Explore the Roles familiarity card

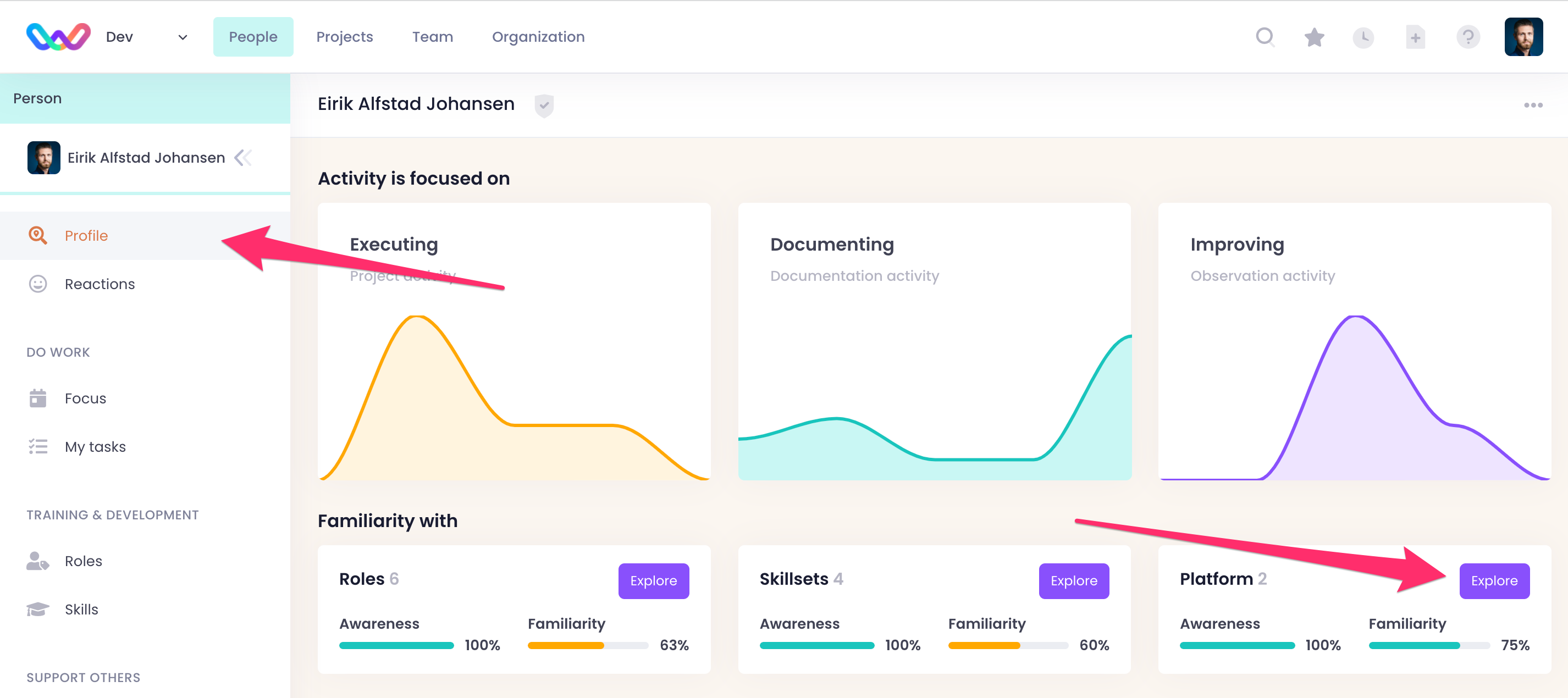tap(653, 580)
